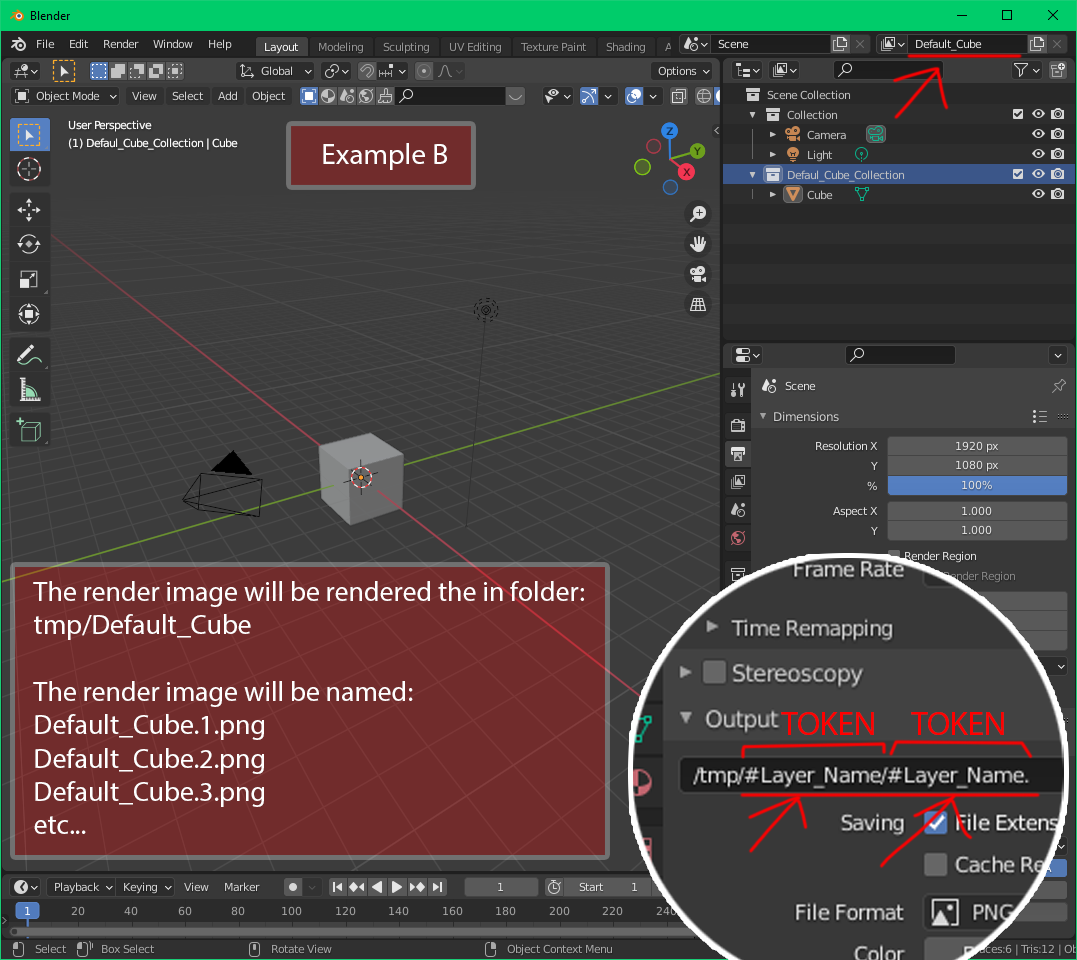Switch to the Modeling workspace tab
The width and height of the screenshot is (1077, 960).
tap(341, 47)
